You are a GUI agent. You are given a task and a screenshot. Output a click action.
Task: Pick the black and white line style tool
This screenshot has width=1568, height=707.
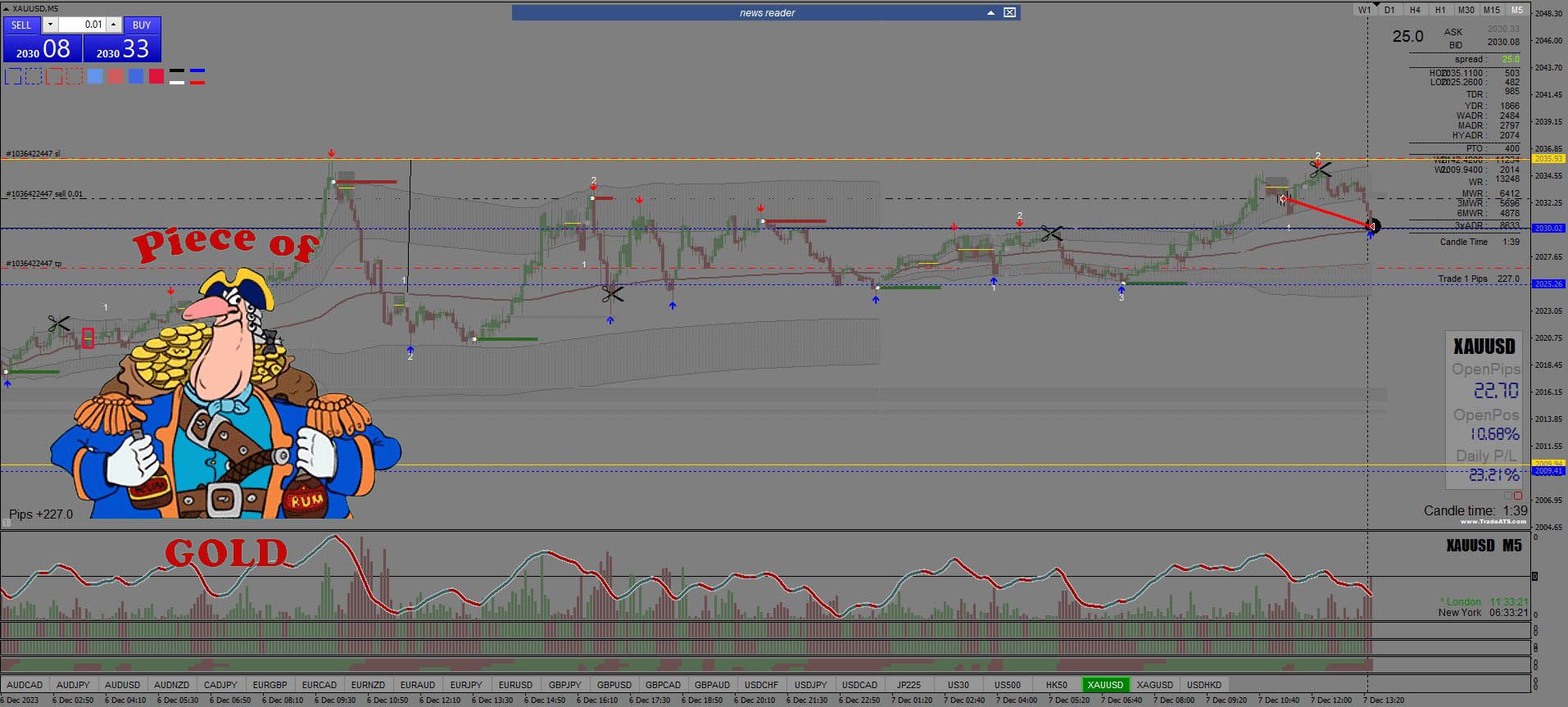(x=176, y=77)
